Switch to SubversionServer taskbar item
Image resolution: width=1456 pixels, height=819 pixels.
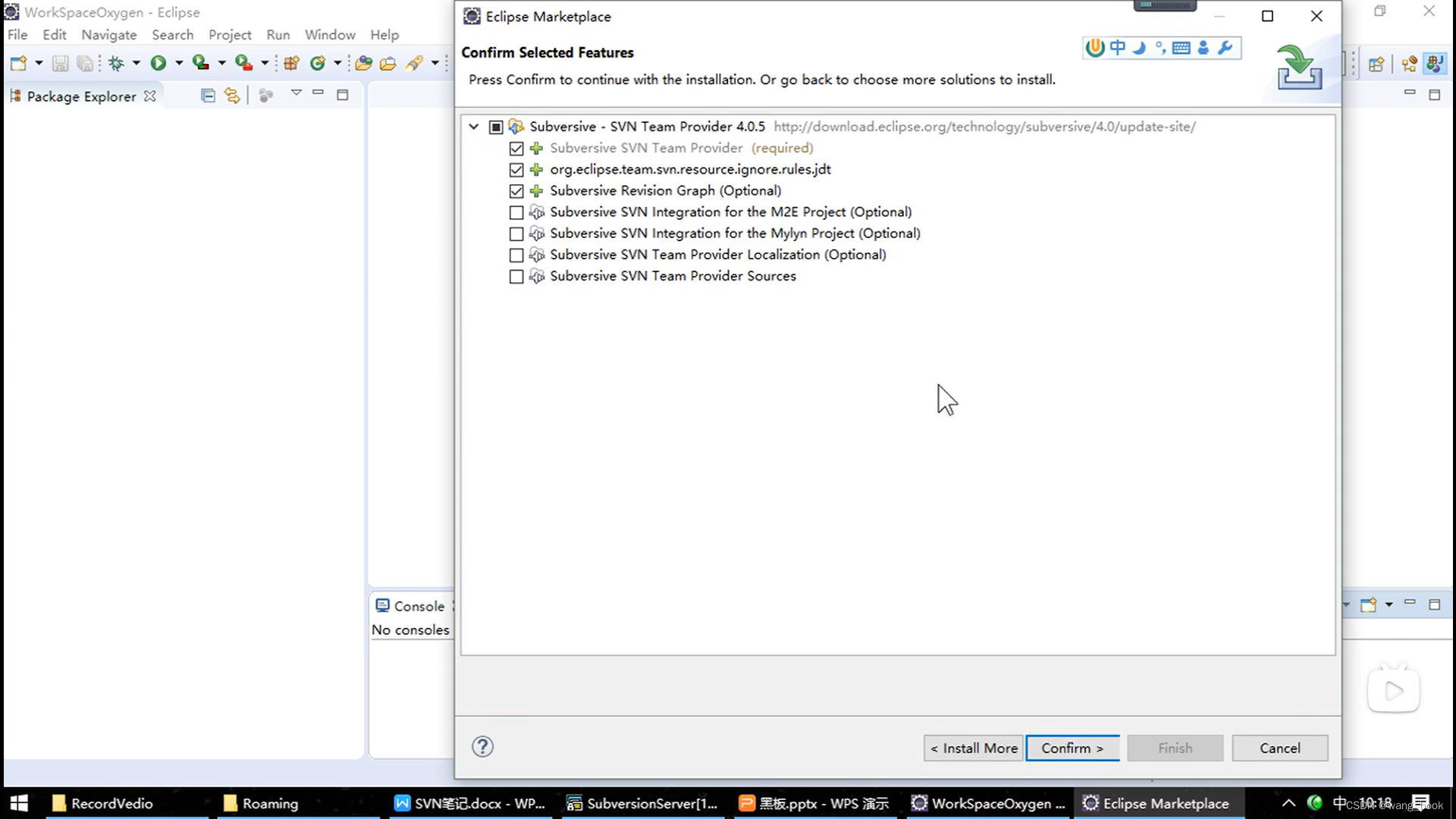[643, 803]
